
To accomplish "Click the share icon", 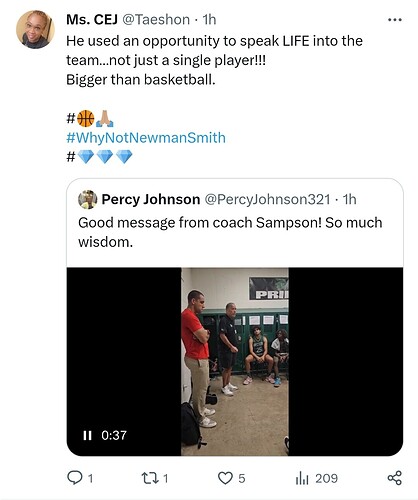I will point(395,478).
